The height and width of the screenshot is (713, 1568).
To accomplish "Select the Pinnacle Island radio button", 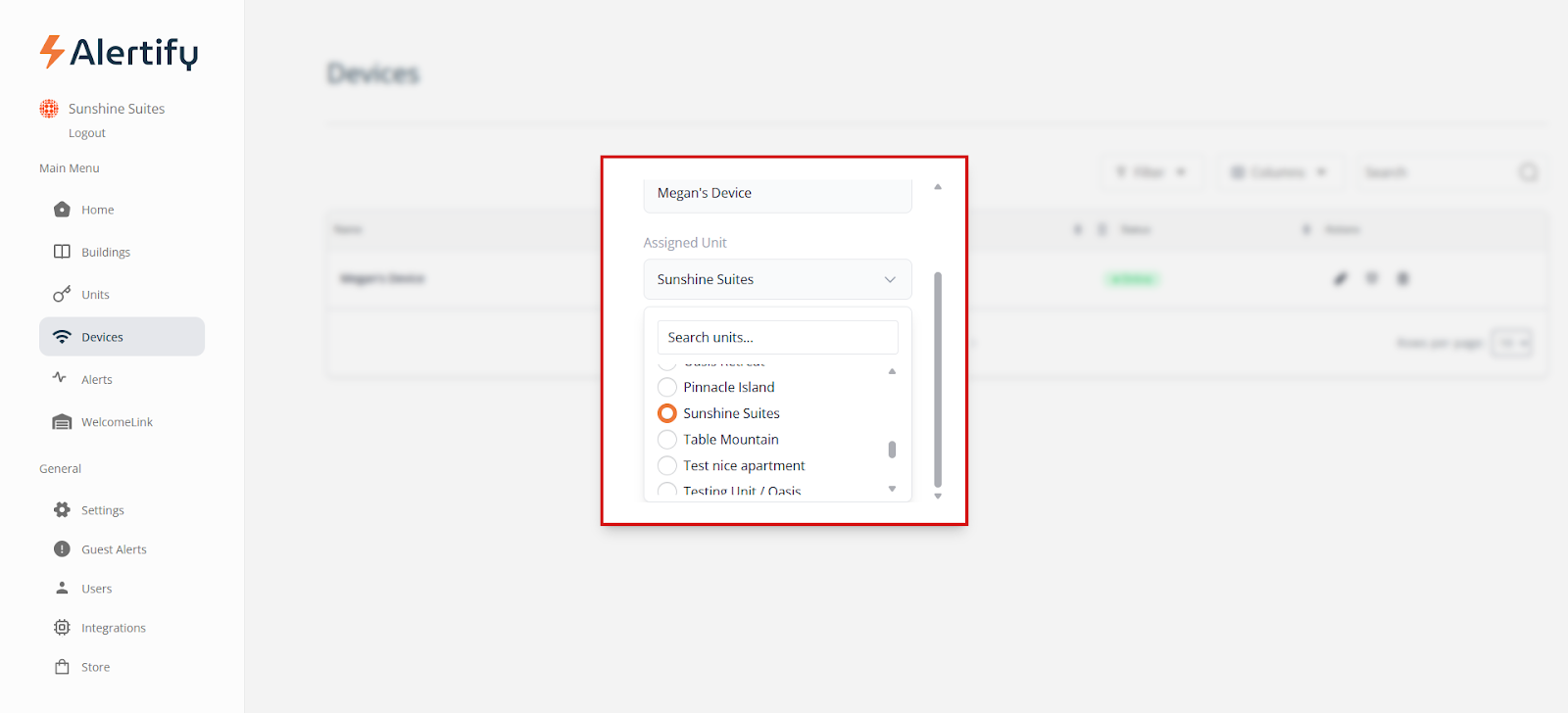I will coord(667,387).
